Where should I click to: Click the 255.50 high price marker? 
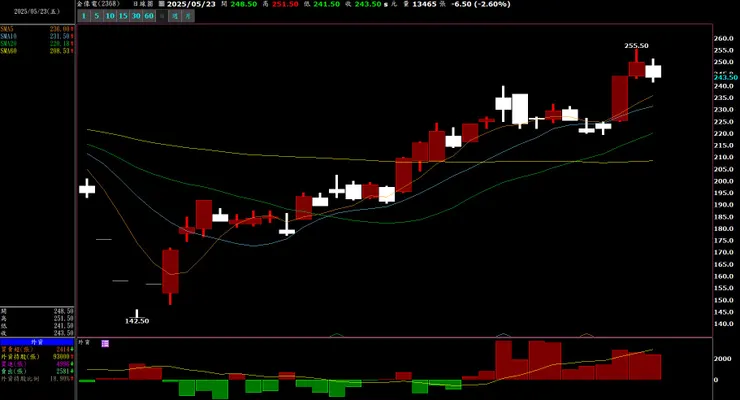(x=636, y=46)
